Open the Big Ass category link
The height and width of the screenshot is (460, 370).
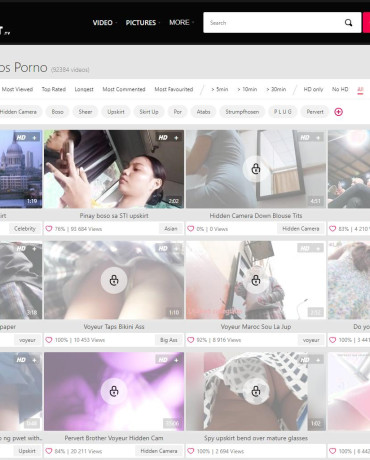click(x=169, y=340)
